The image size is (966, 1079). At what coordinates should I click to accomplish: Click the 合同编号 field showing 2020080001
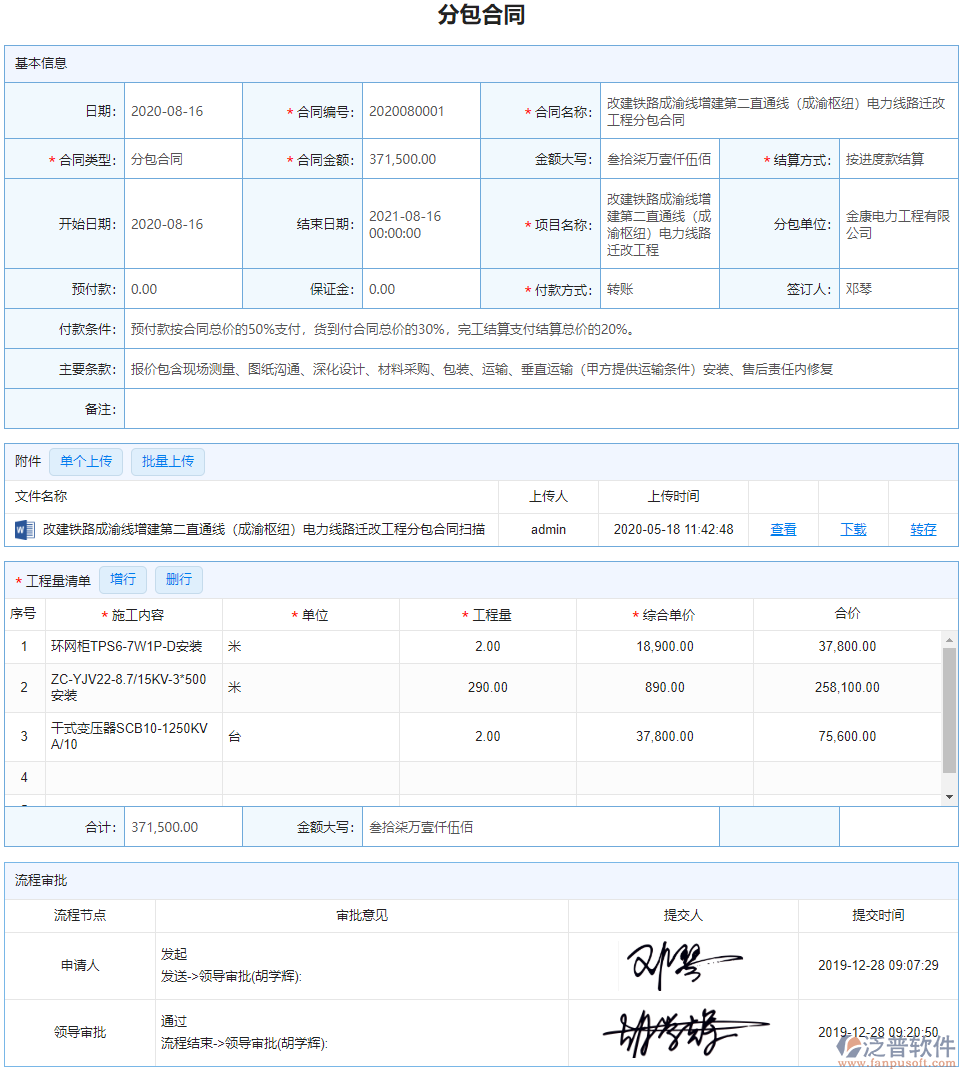pos(420,110)
